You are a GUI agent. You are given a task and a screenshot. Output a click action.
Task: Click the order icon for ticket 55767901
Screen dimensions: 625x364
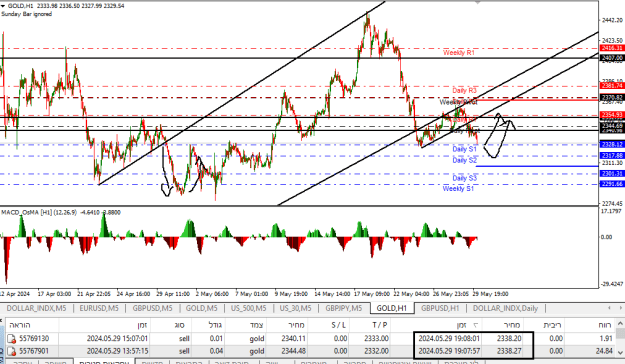(x=12, y=351)
